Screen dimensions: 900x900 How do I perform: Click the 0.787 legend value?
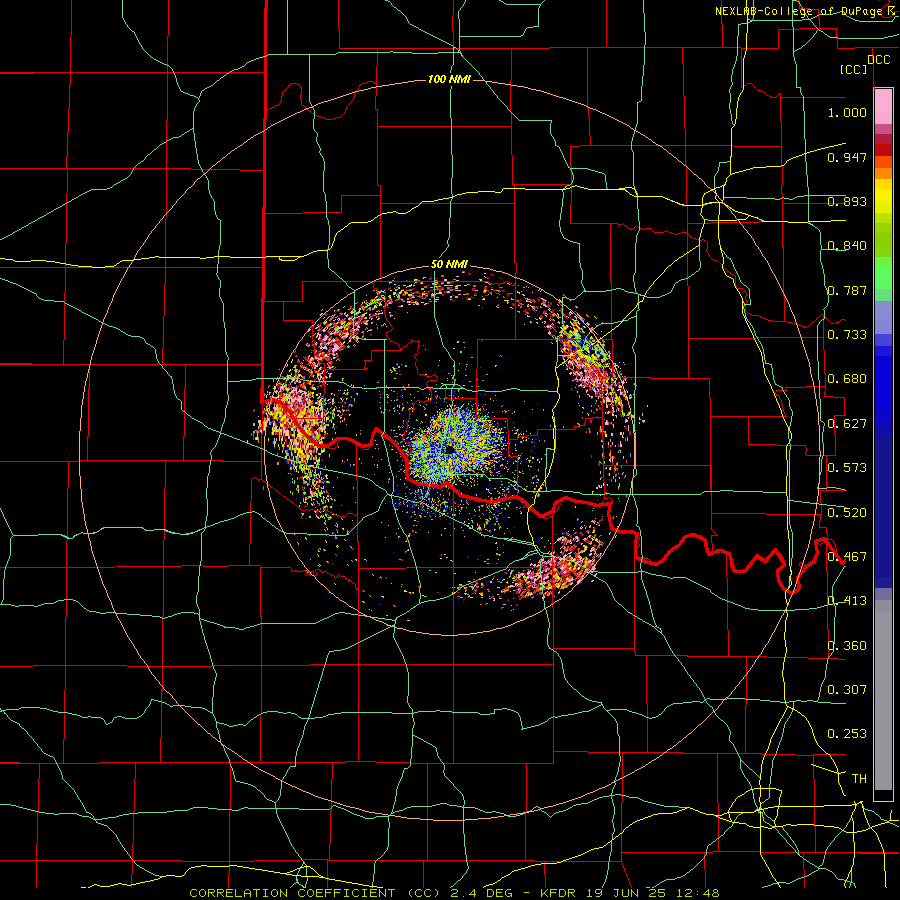[x=847, y=290]
